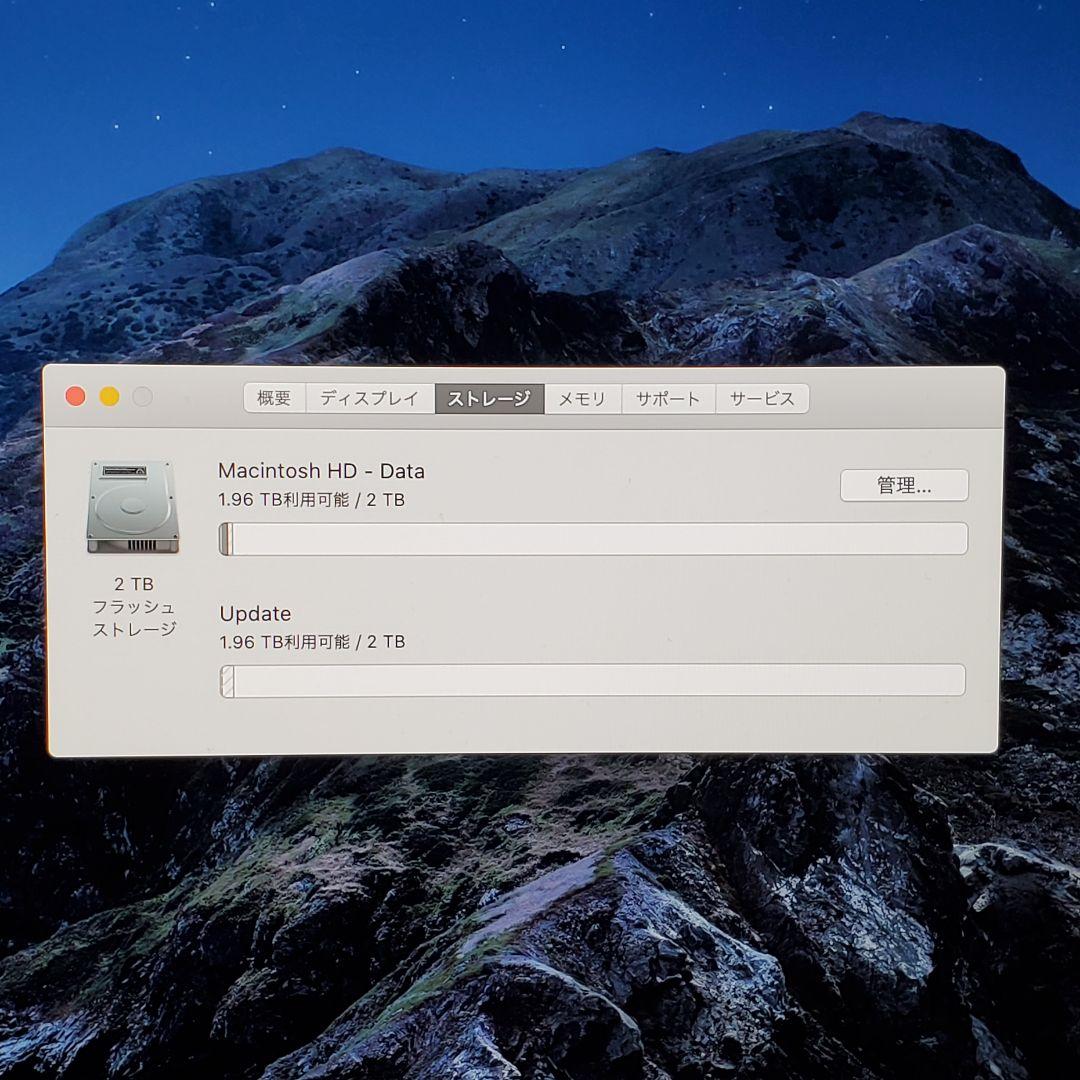Click the used-space segment of the Data bar
The width and height of the screenshot is (1080, 1080).
click(x=224, y=539)
